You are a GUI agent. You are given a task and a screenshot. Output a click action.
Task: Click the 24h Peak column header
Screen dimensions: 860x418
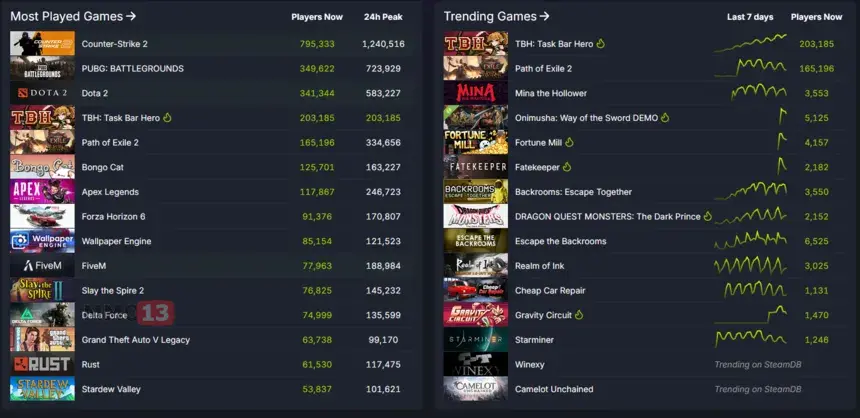point(383,17)
